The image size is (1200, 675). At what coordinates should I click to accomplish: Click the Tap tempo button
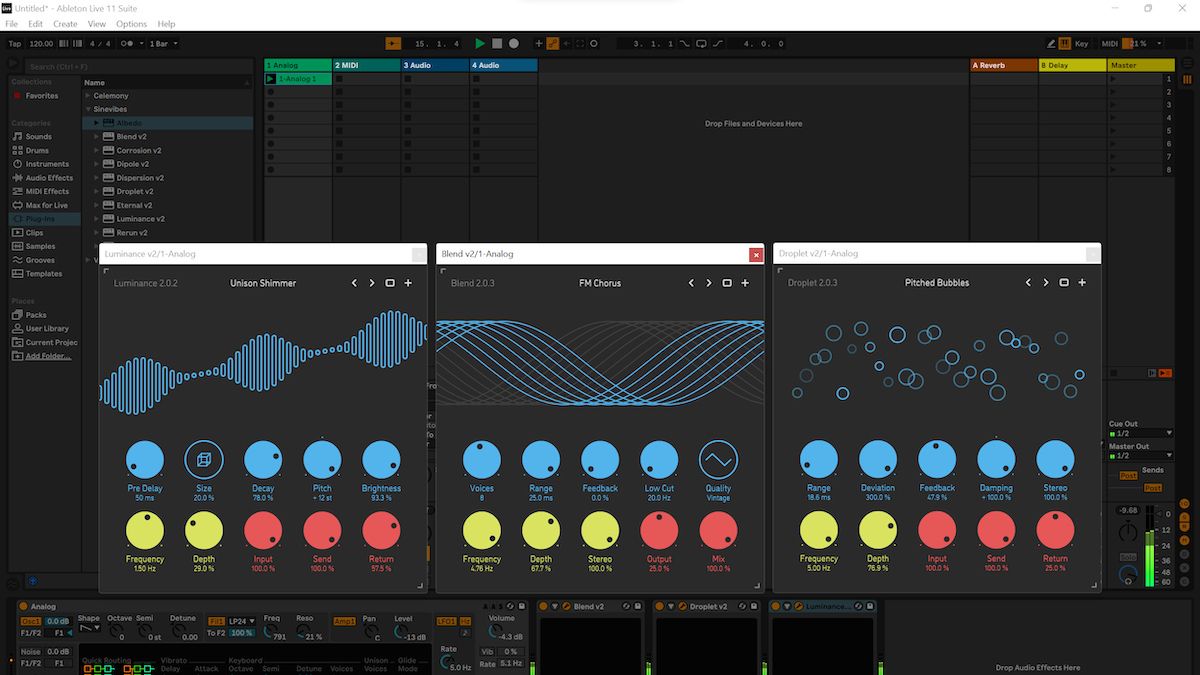[15, 44]
